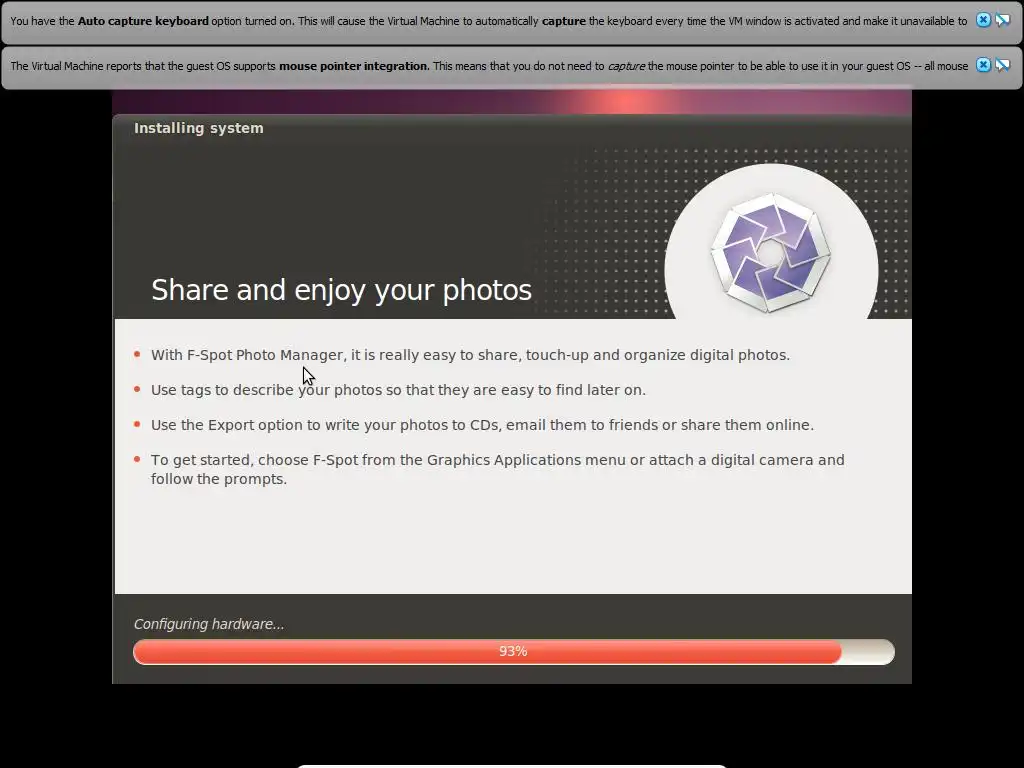Click the Auto capture keyboard notification text

[488, 21]
